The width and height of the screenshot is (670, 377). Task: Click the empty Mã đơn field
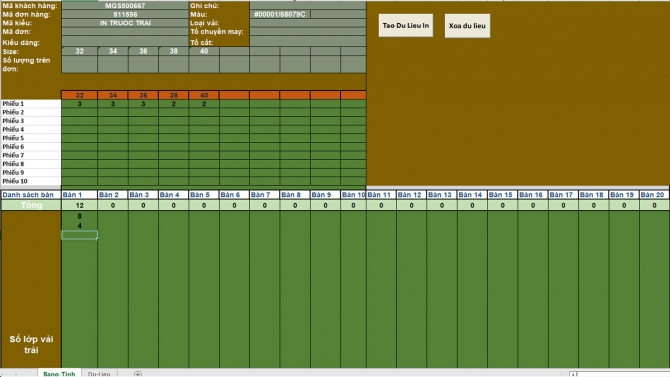point(125,31)
